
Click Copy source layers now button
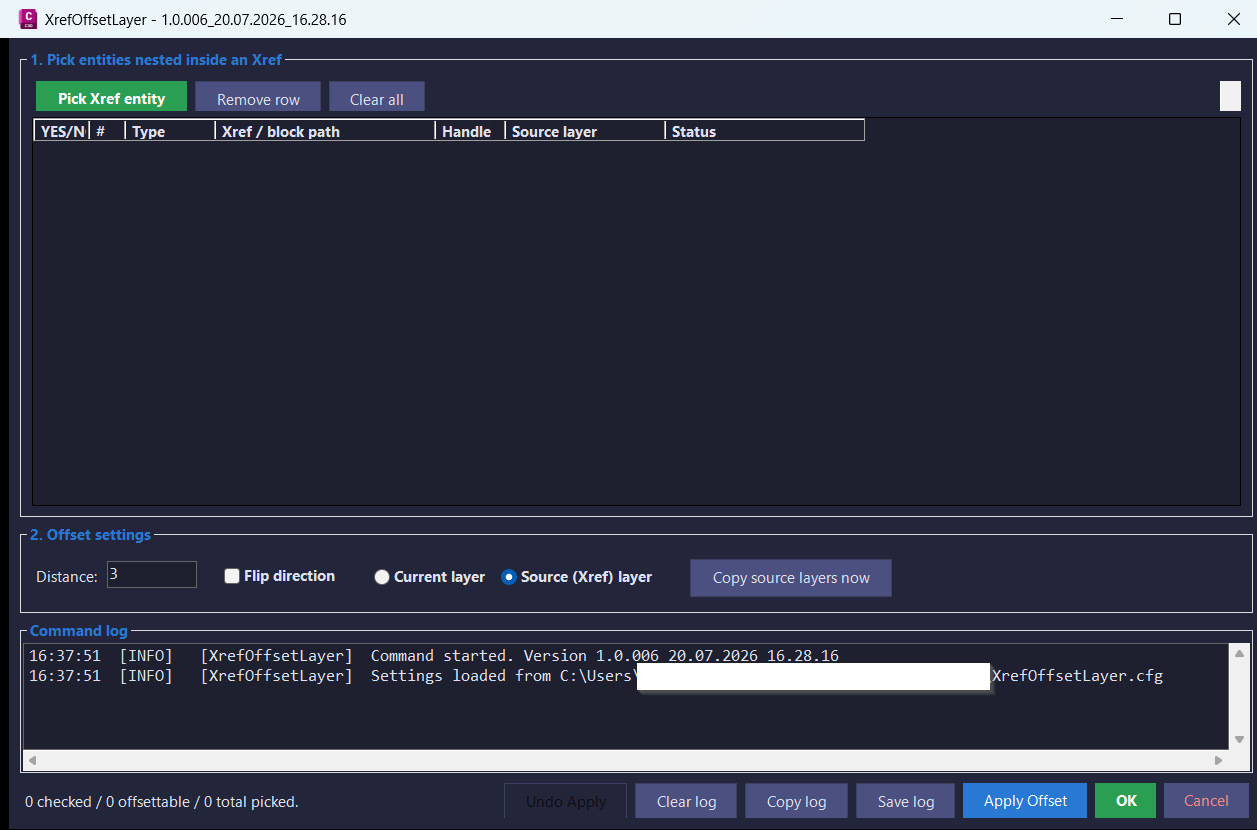click(791, 578)
